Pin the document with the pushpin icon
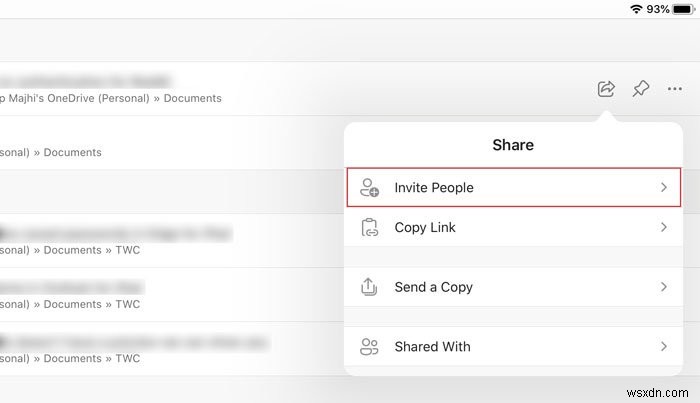Image resolution: width=700 pixels, height=403 pixels. click(641, 89)
